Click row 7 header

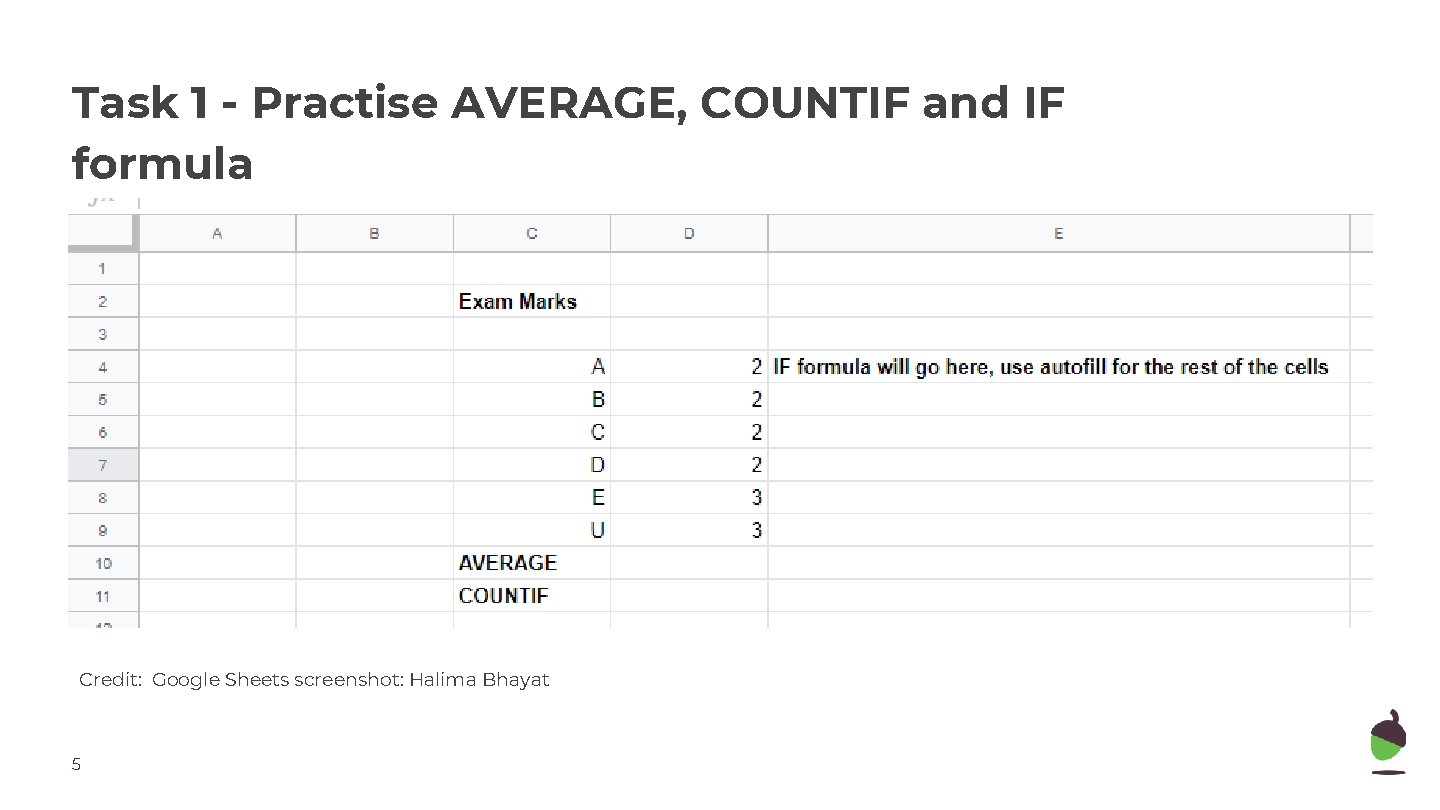click(103, 465)
